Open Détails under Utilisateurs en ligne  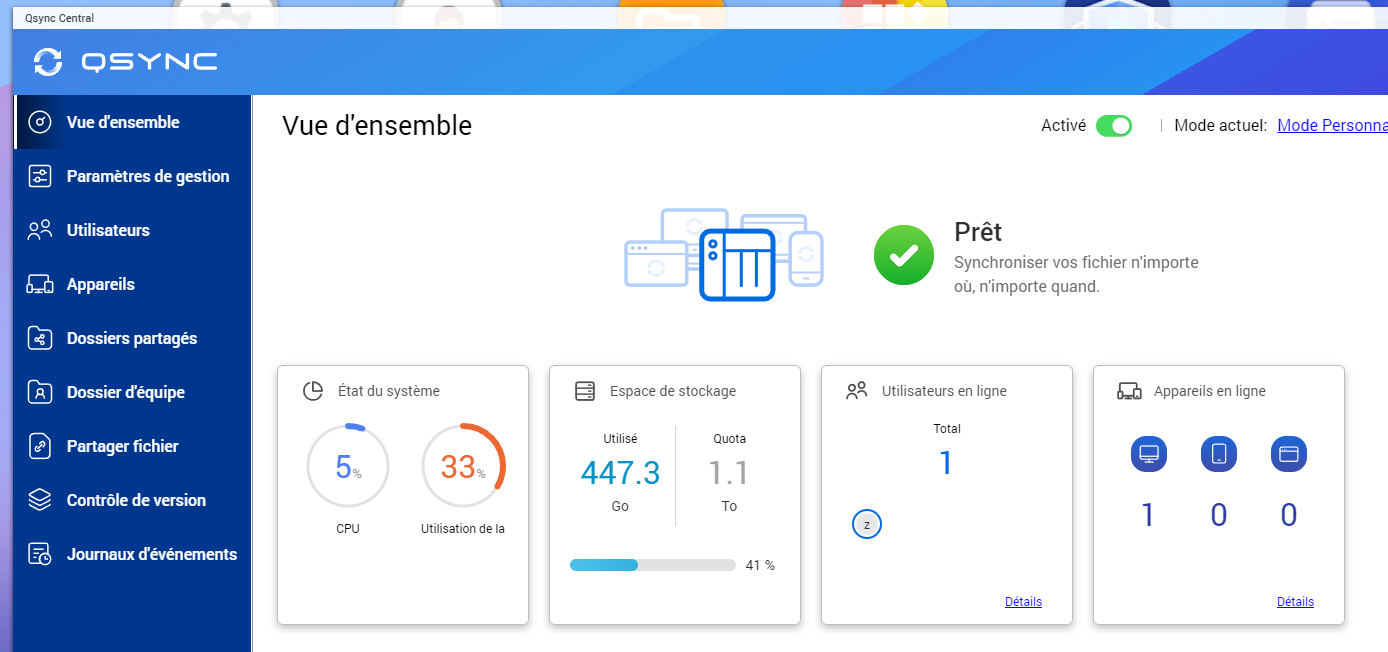tap(1023, 602)
